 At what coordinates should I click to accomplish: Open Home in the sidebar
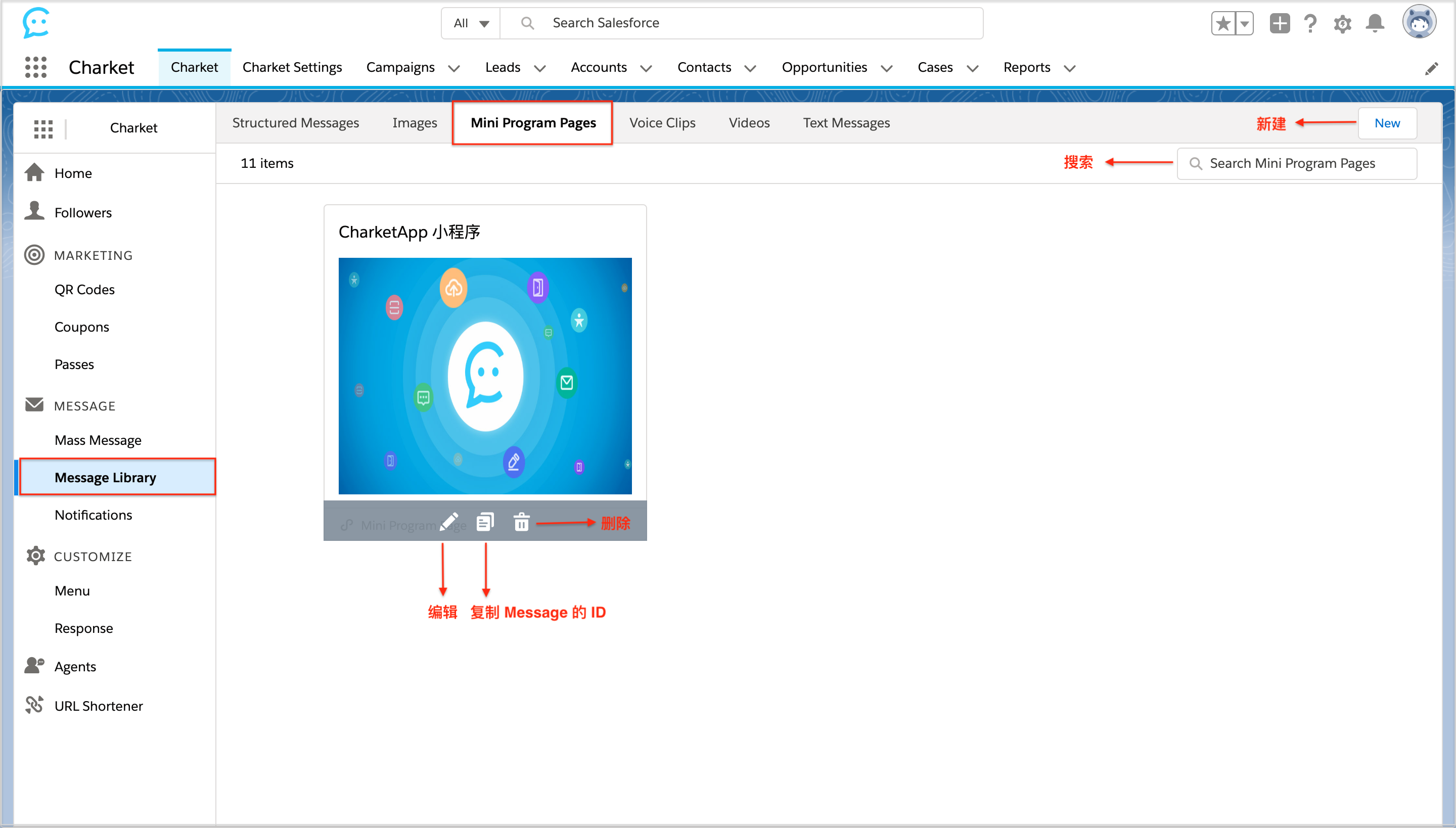click(73, 173)
